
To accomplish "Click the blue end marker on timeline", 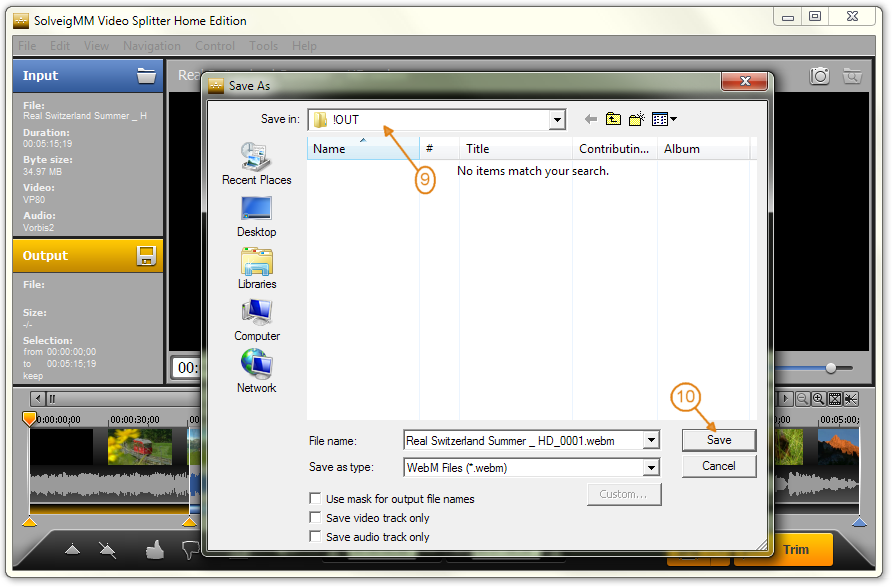I will coord(859,522).
